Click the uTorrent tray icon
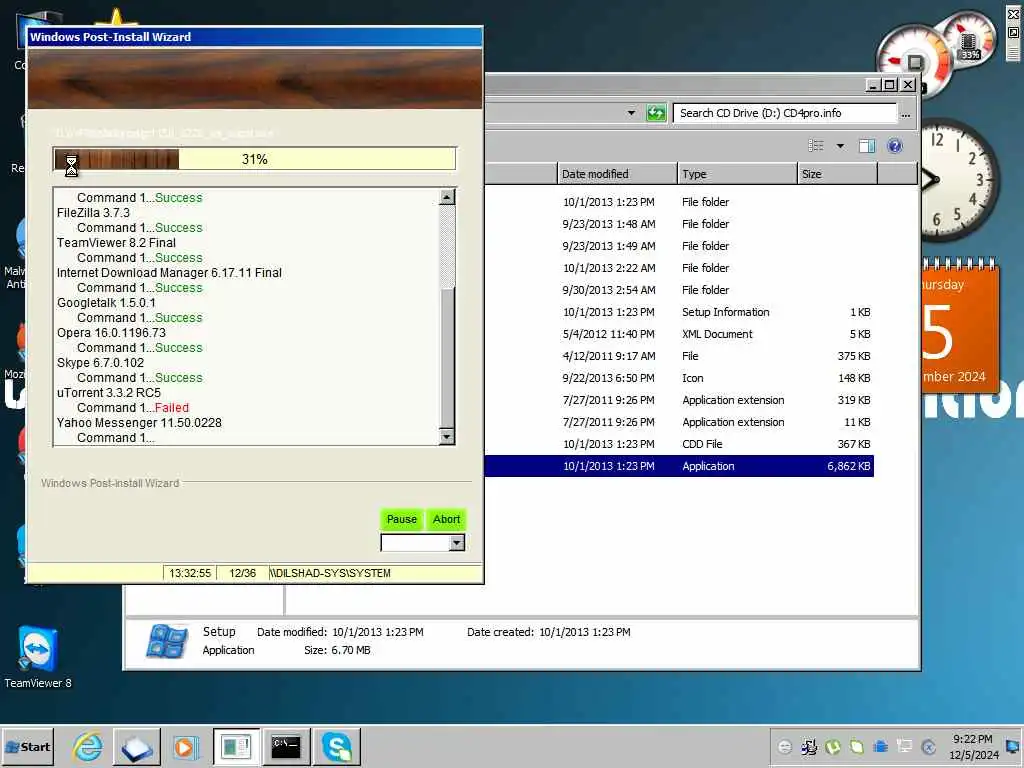This screenshot has width=1024, height=768. click(x=833, y=746)
